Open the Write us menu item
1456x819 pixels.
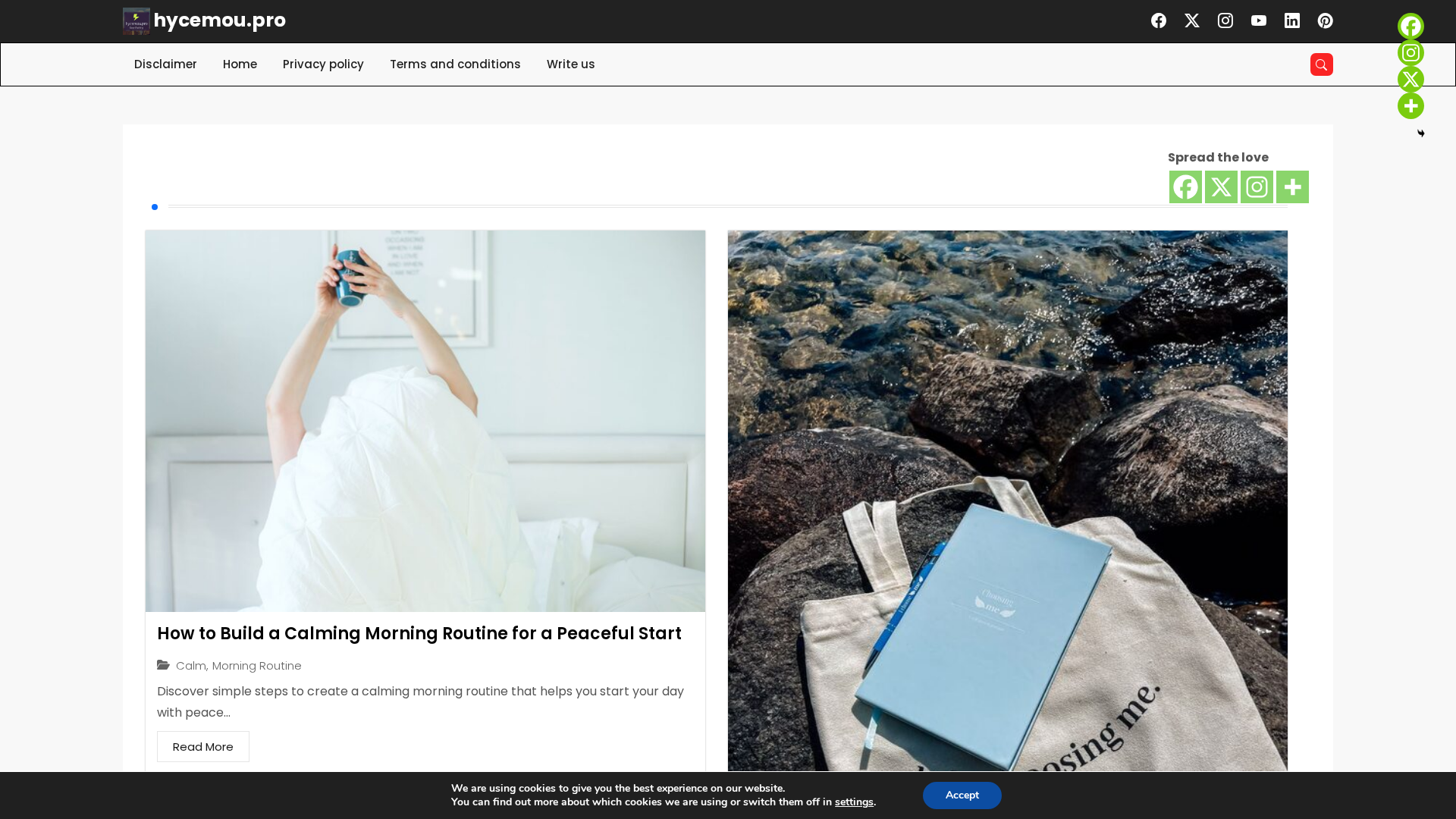pyautogui.click(x=571, y=64)
